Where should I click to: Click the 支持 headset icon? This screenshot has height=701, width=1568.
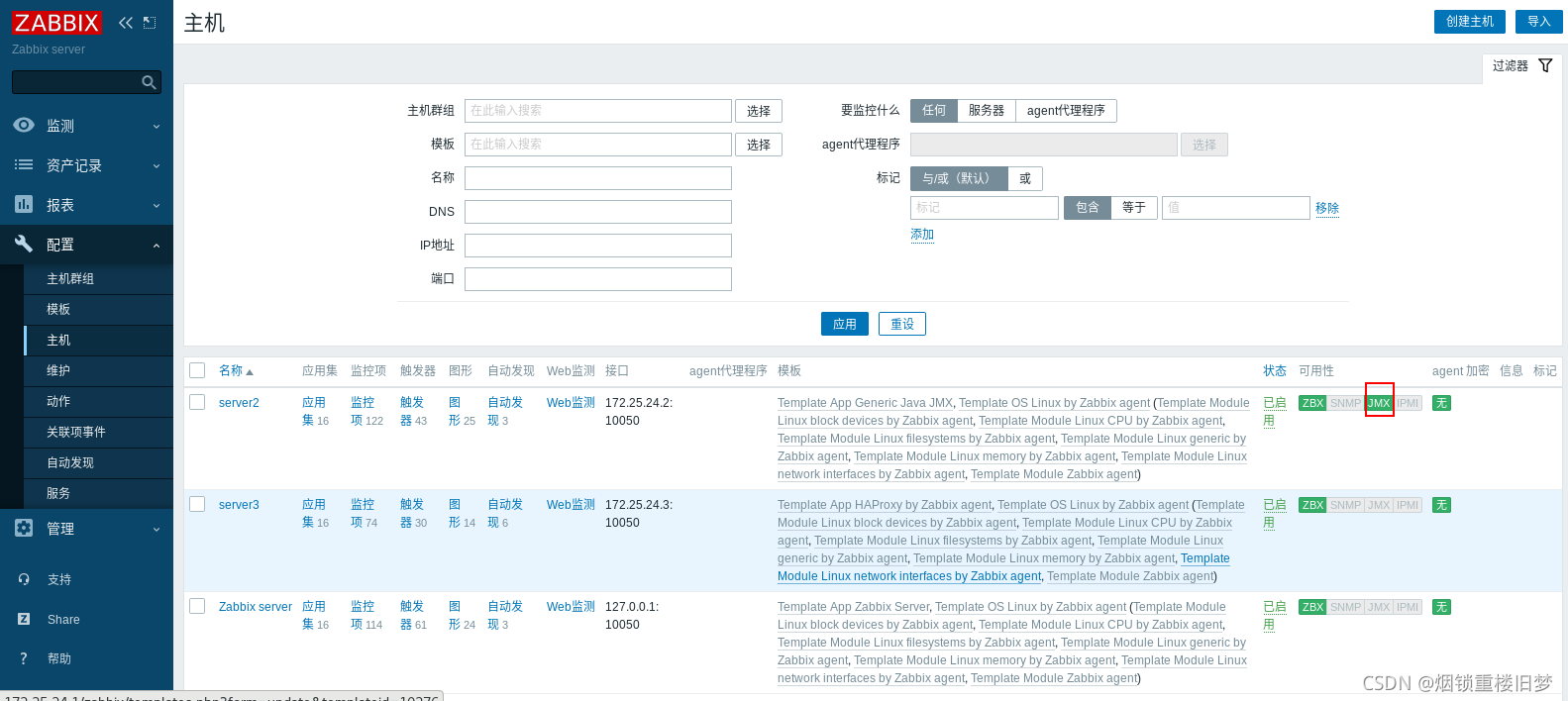click(24, 579)
